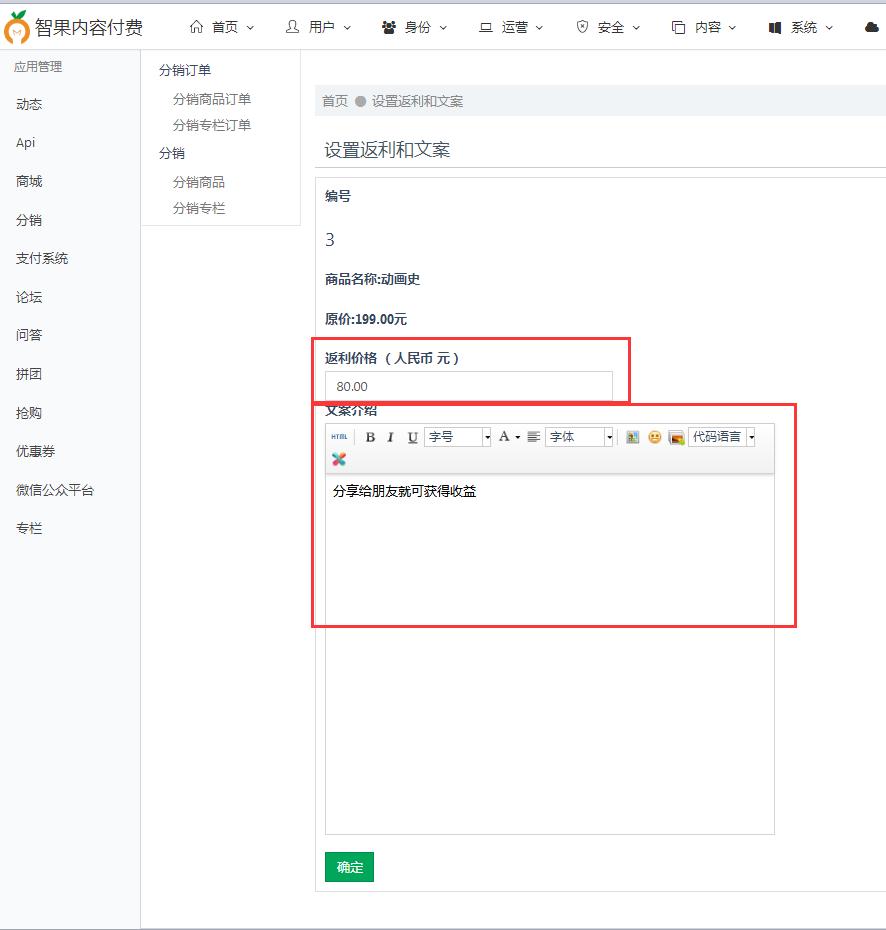Click the 确定 confirm button

point(348,867)
